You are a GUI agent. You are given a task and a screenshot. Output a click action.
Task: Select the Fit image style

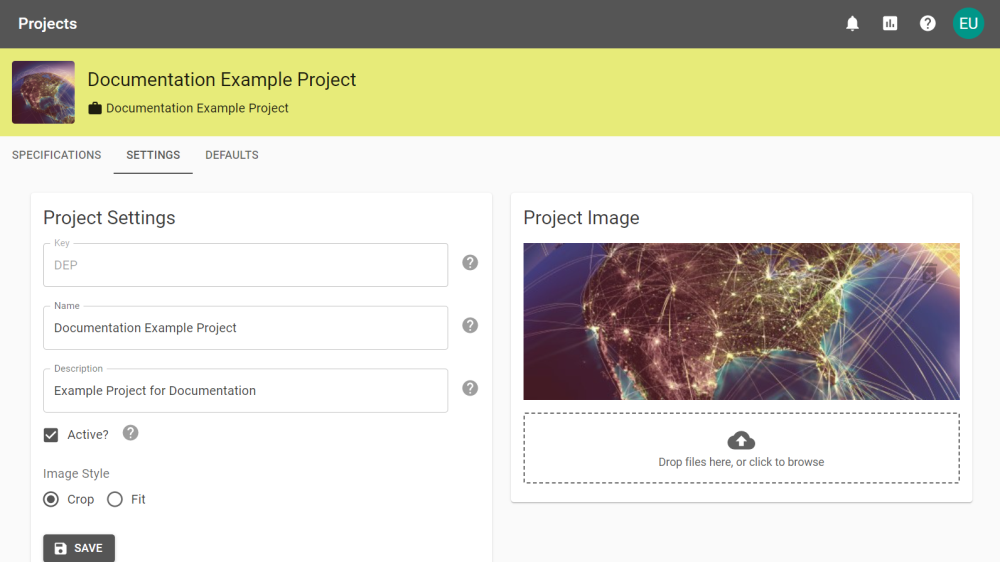pos(115,499)
